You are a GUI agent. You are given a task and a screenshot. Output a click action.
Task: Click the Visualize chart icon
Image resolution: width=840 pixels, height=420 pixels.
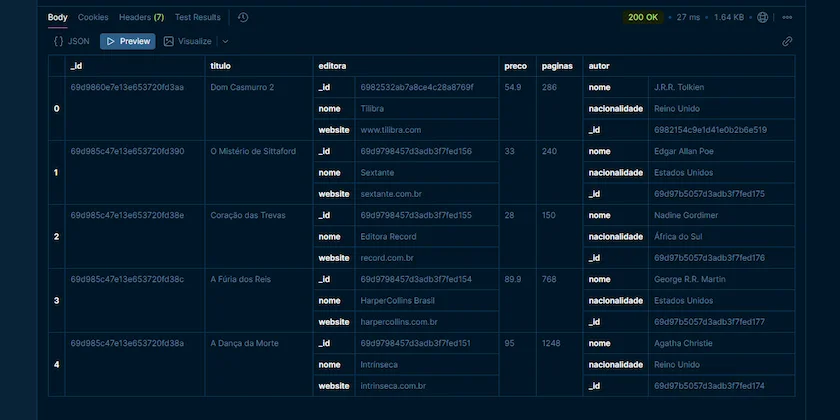169,41
